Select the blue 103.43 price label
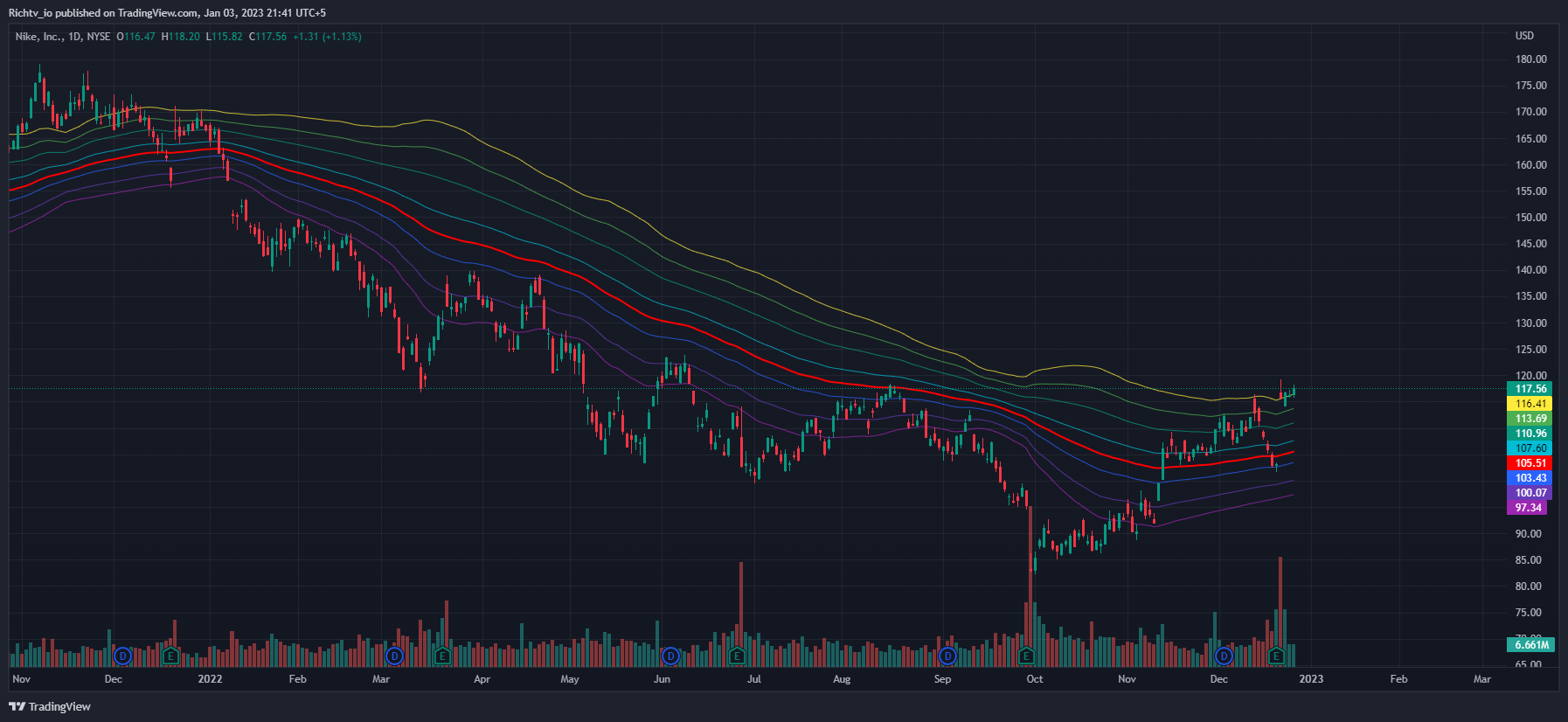 click(1530, 478)
